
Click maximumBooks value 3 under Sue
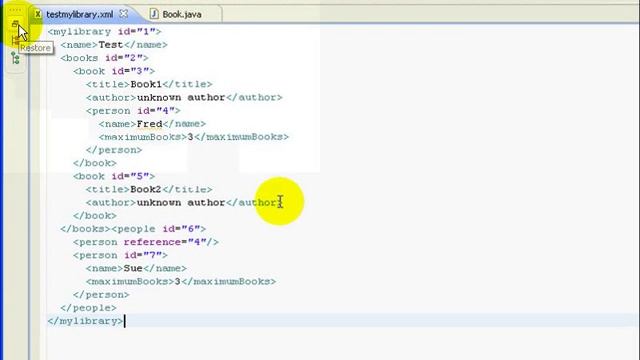pos(178,282)
